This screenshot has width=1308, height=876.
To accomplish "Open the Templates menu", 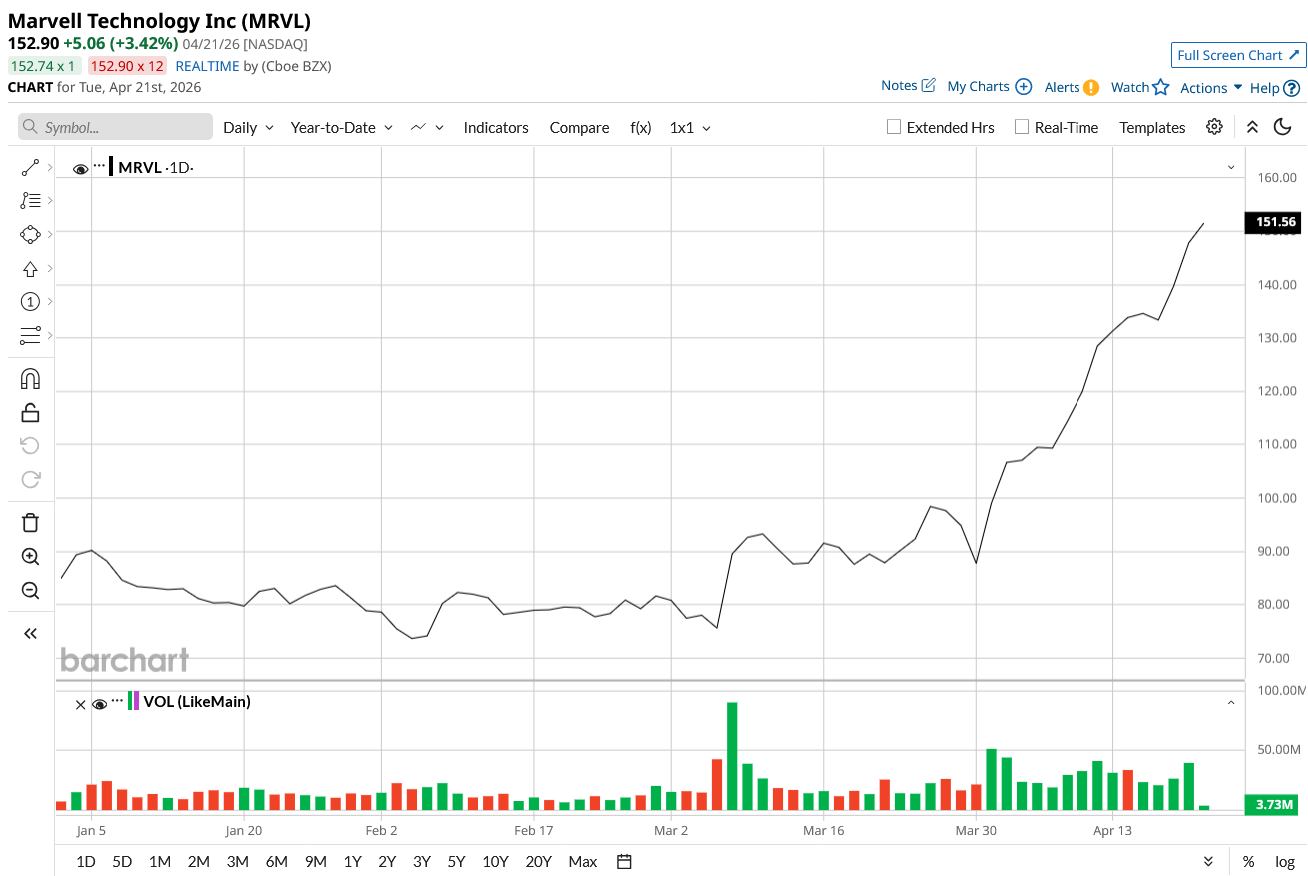I will click(x=1152, y=127).
